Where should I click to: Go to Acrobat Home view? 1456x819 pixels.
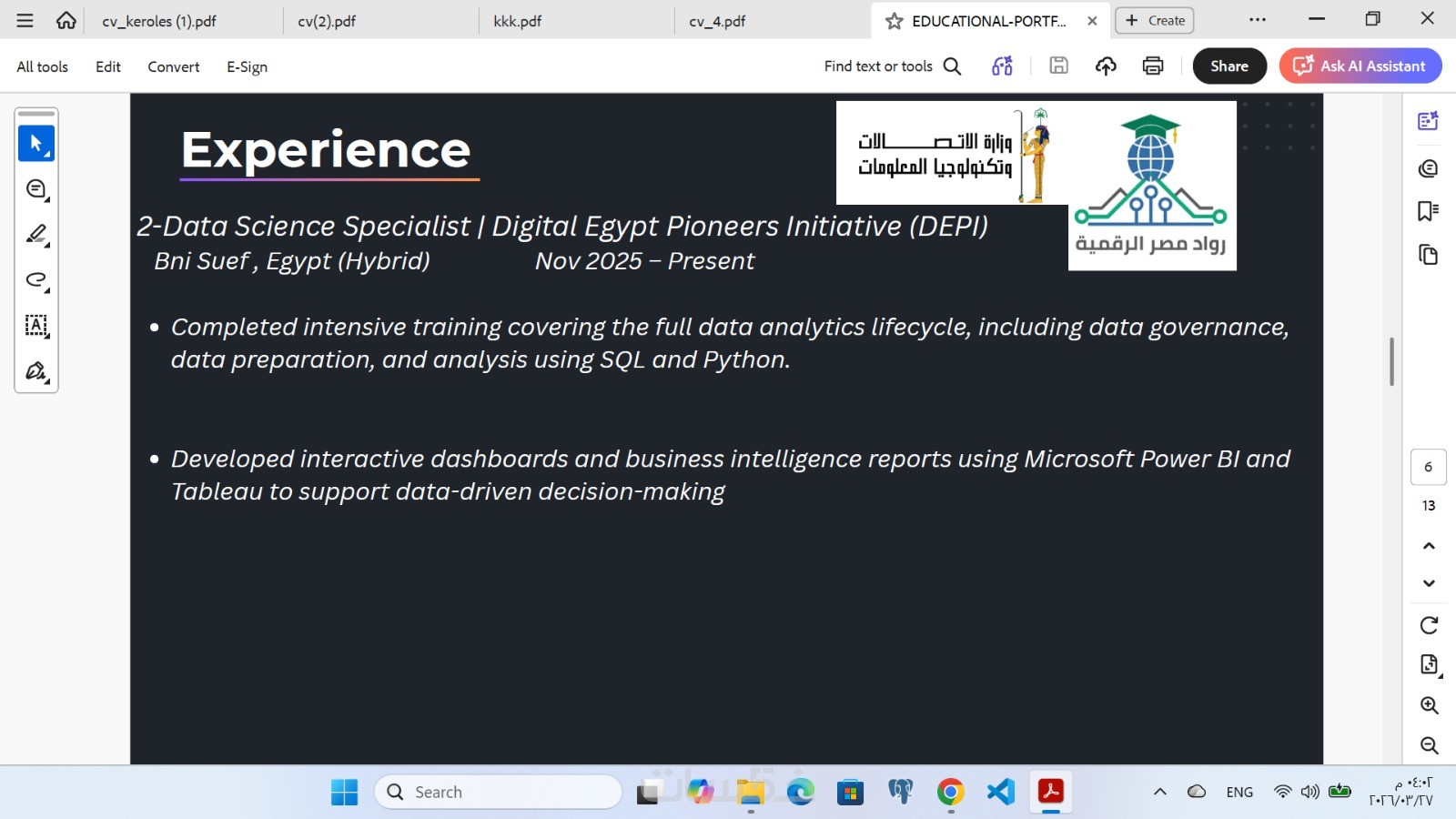point(66,20)
